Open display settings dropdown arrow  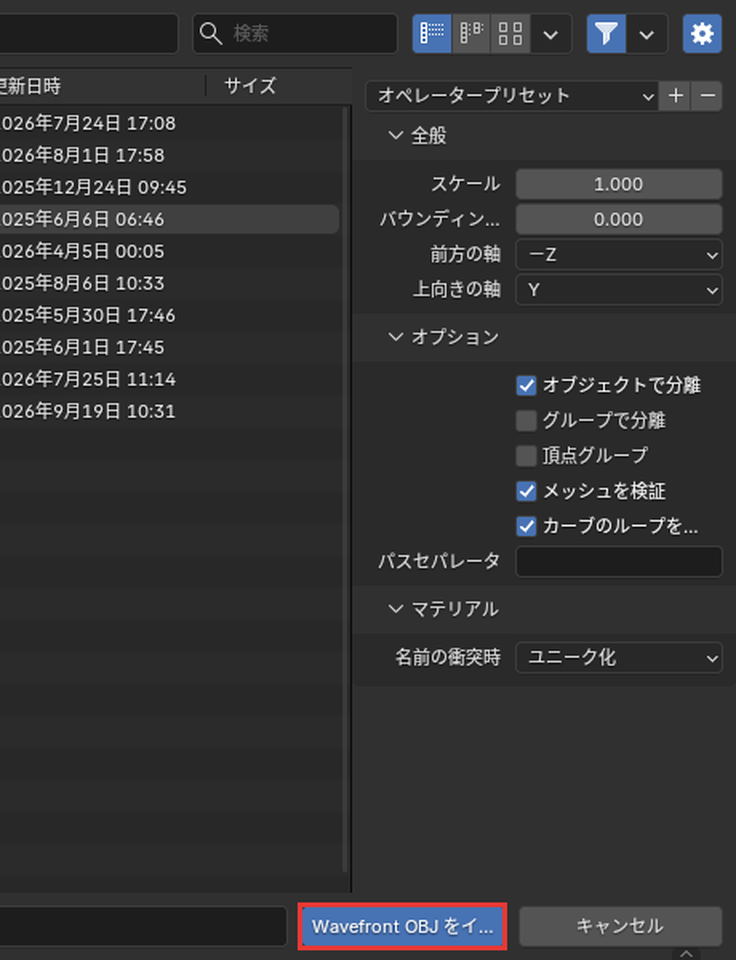point(550,34)
